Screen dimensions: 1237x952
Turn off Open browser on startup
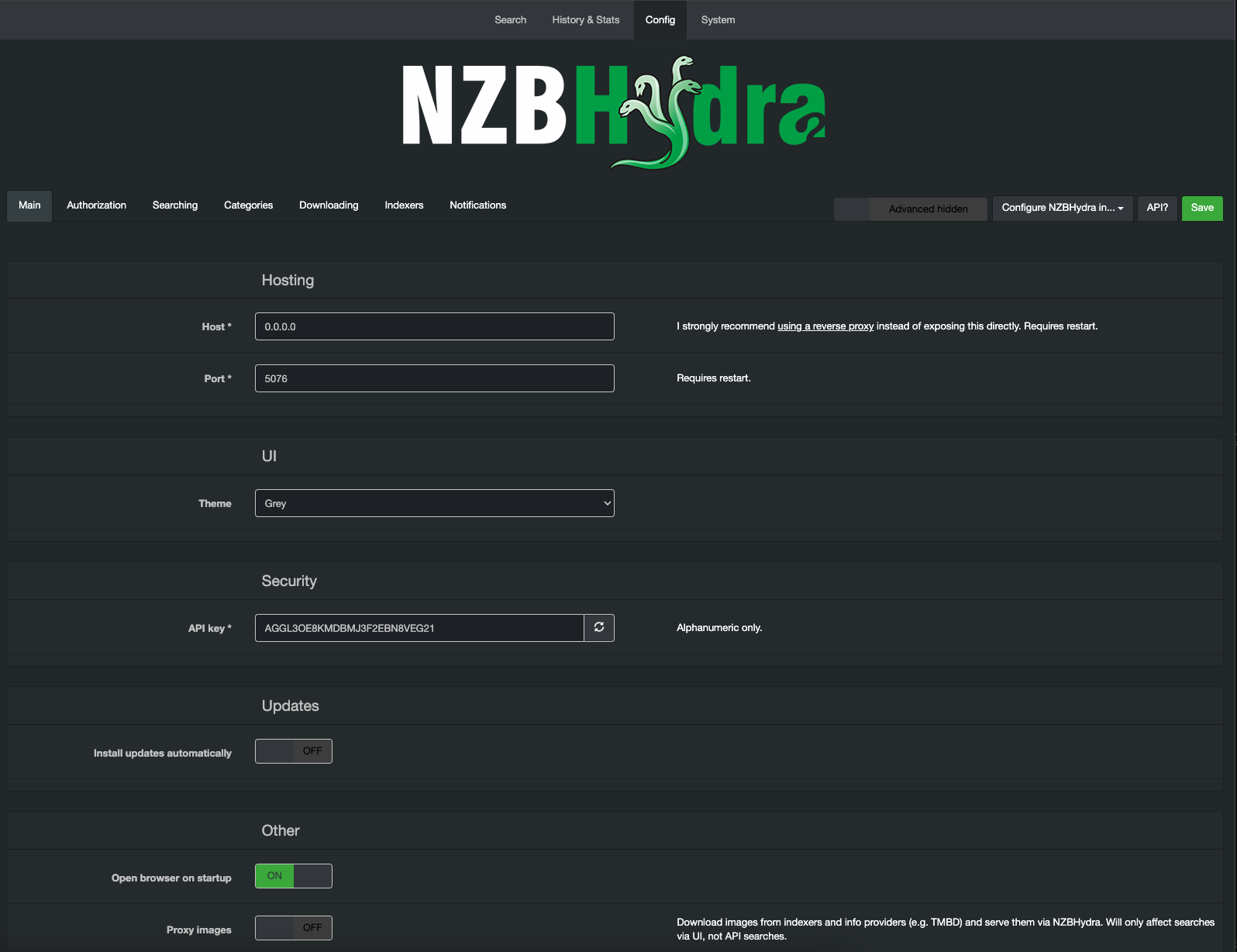point(294,876)
